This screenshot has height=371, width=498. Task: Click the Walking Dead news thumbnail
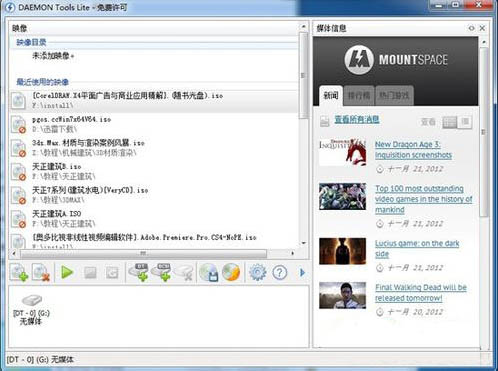coord(343,295)
